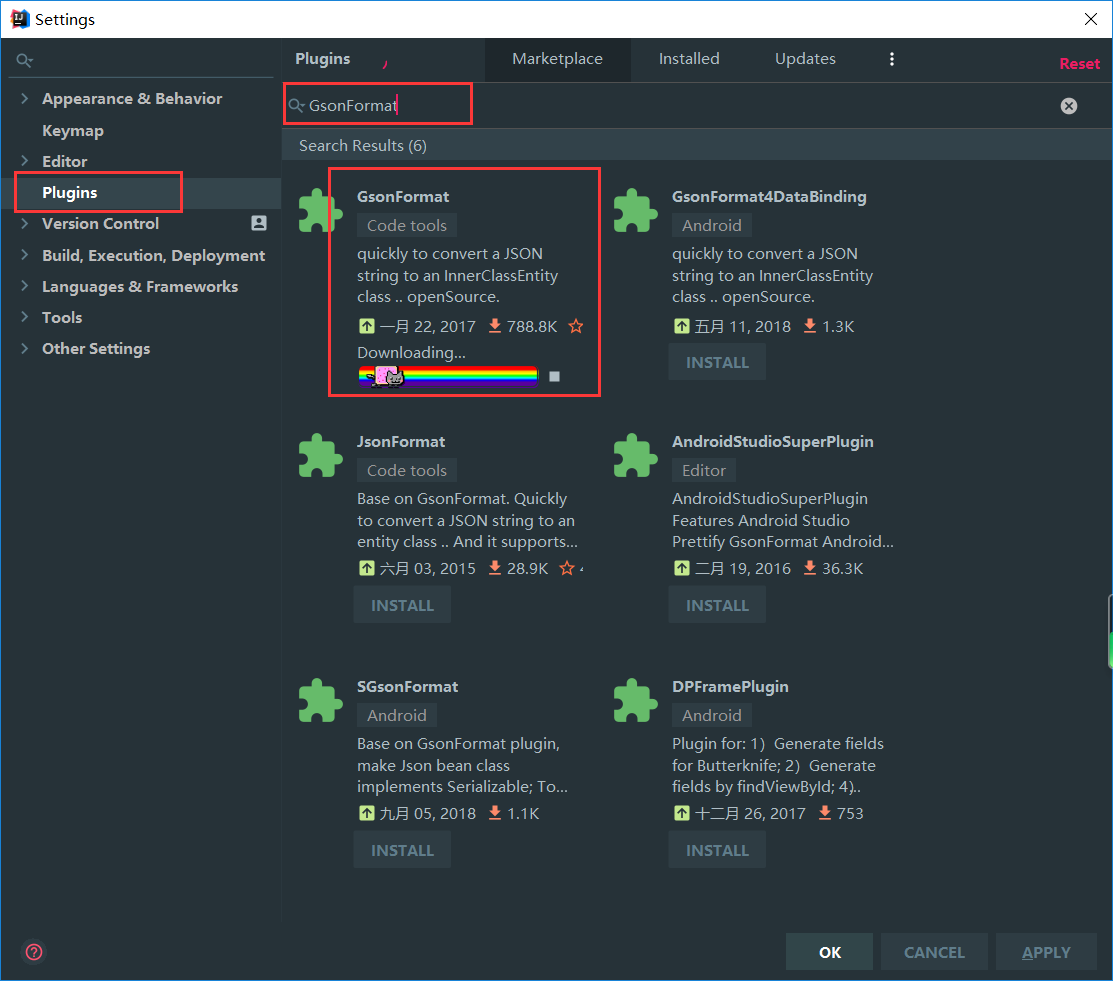Click Reset link in top right

click(x=1079, y=64)
